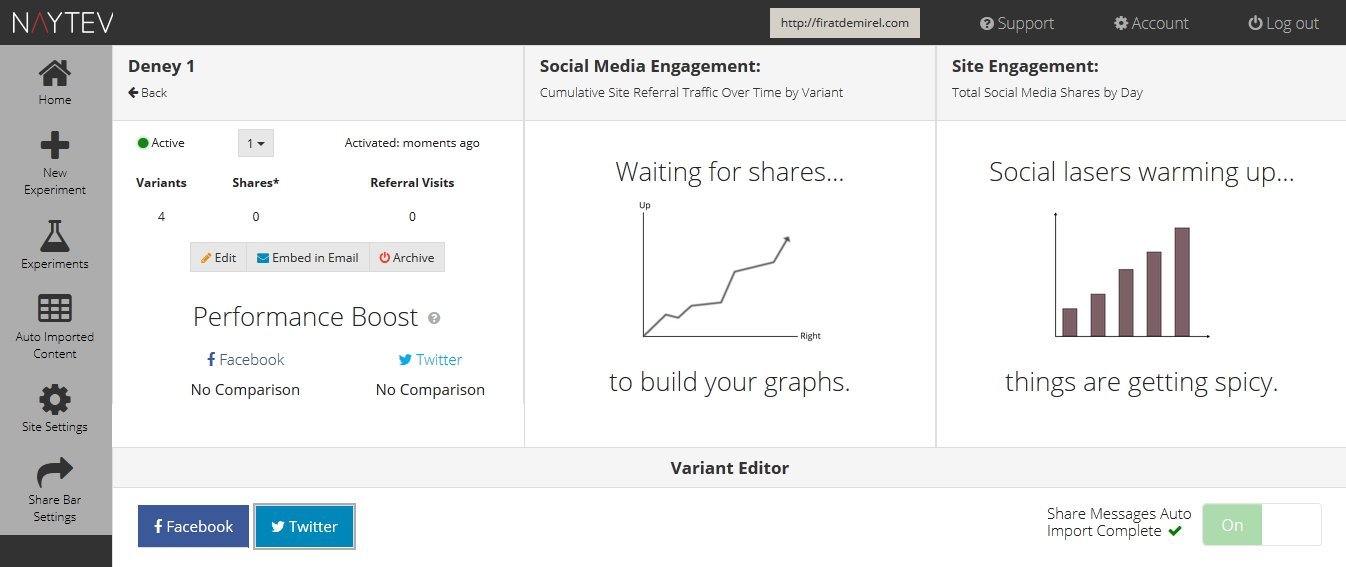
Task: Click the Edit experiment button
Action: 218,257
